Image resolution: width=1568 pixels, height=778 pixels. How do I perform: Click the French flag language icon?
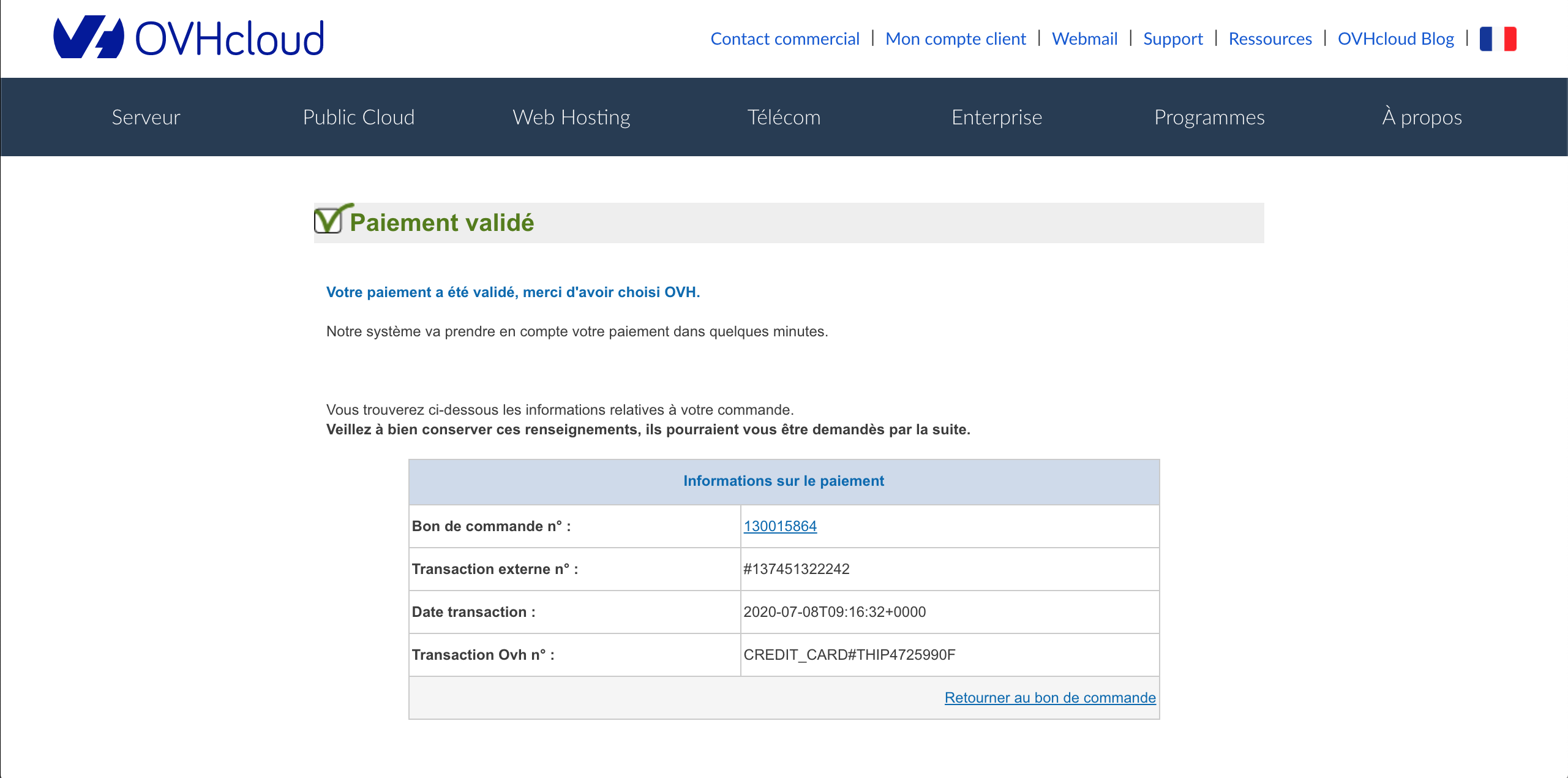pos(1498,39)
